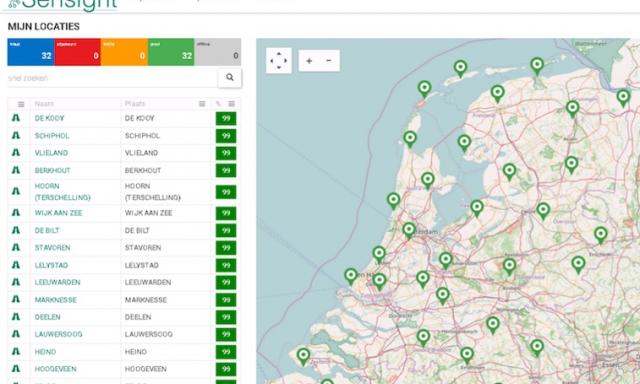Click the road icon in the HEINO row
The height and width of the screenshot is (384, 640).
pyautogui.click(x=16, y=351)
